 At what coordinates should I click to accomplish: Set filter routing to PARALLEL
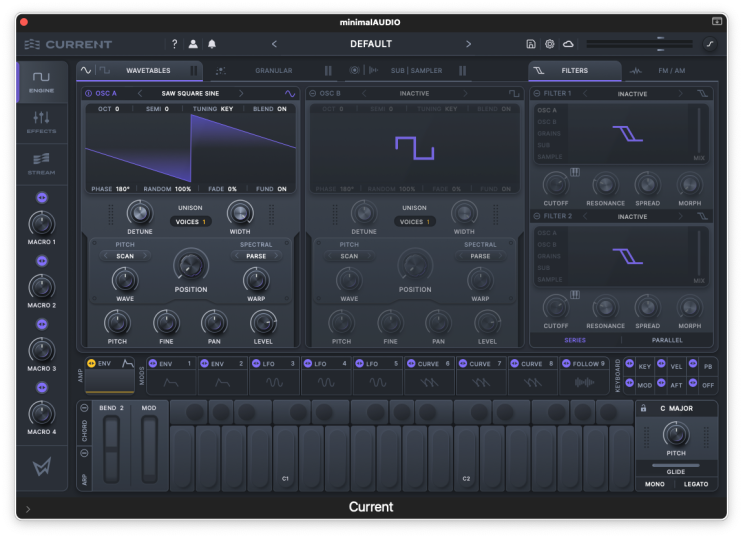667,340
